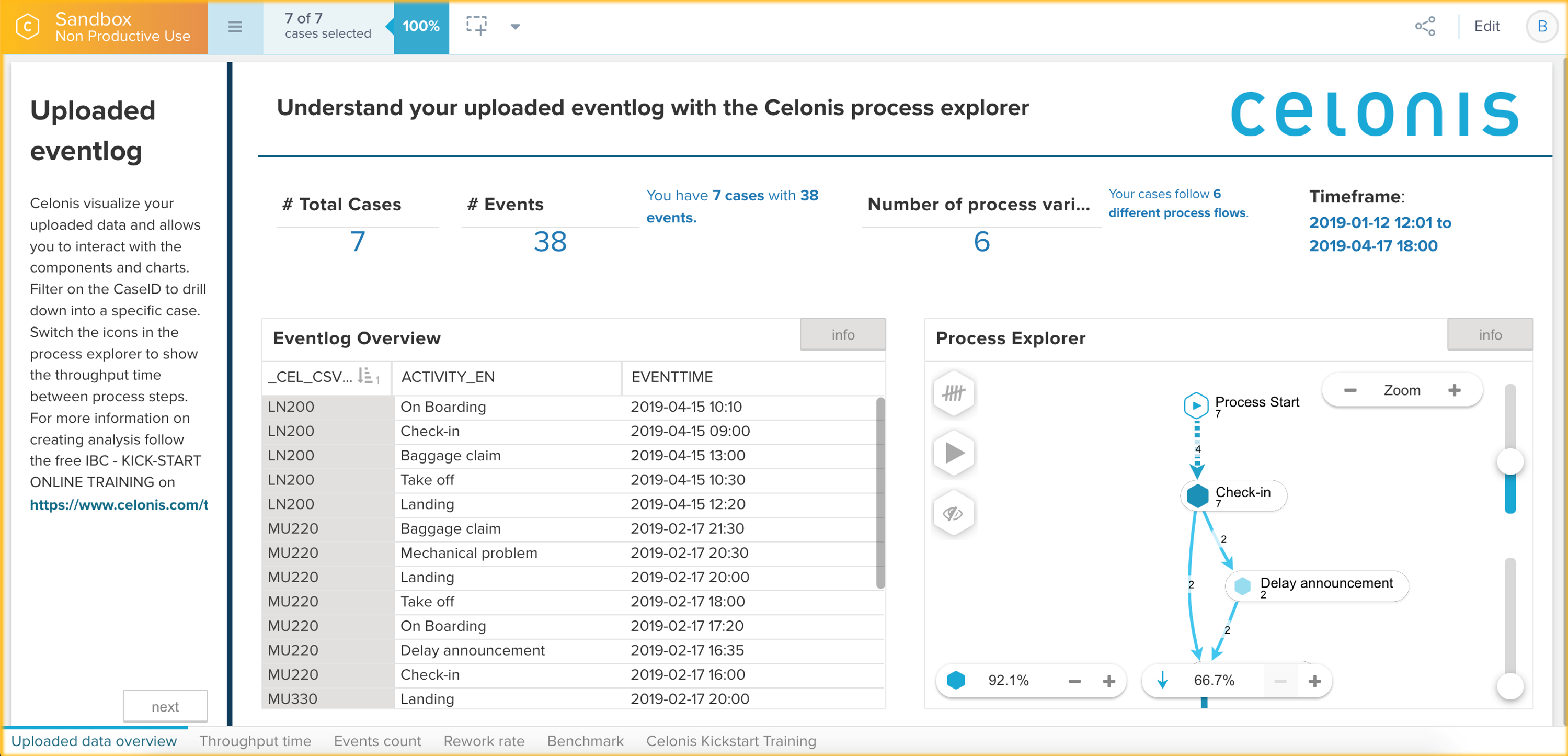Click the Total Cases value 7
The image size is (1568, 756).
click(x=357, y=242)
